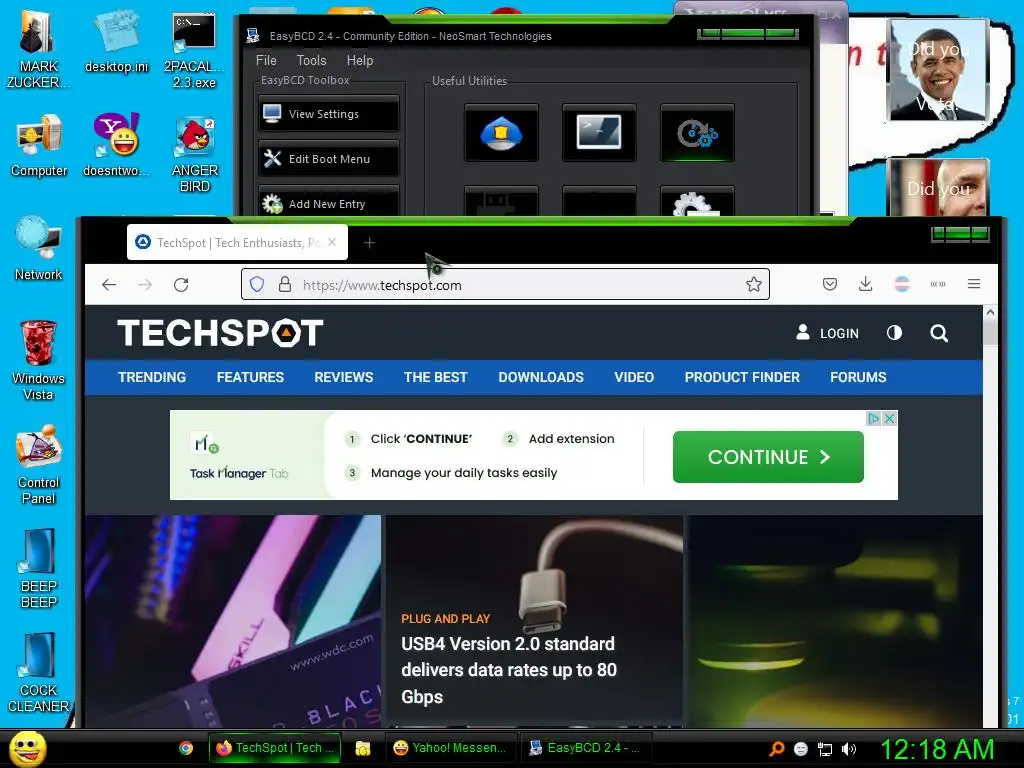This screenshot has height=768, width=1024.
Task: Select the doesntwo... Yahoo desktop icon
Action: click(116, 145)
